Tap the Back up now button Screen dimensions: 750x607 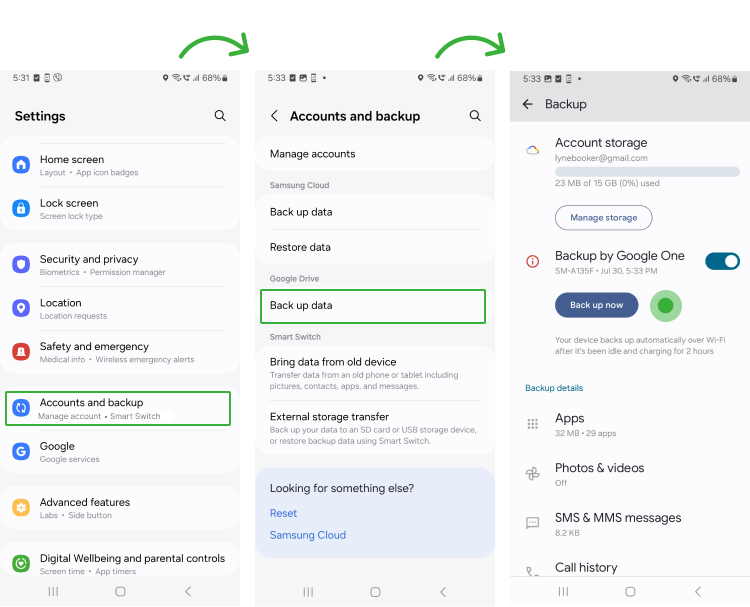(596, 305)
